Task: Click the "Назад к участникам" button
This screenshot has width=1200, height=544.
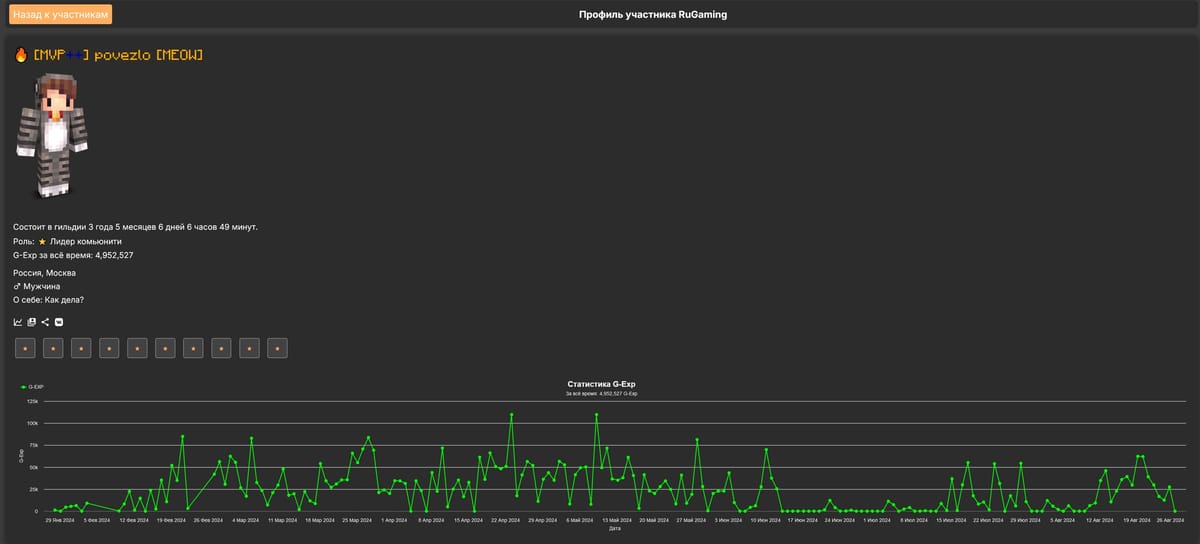Action: pos(61,15)
